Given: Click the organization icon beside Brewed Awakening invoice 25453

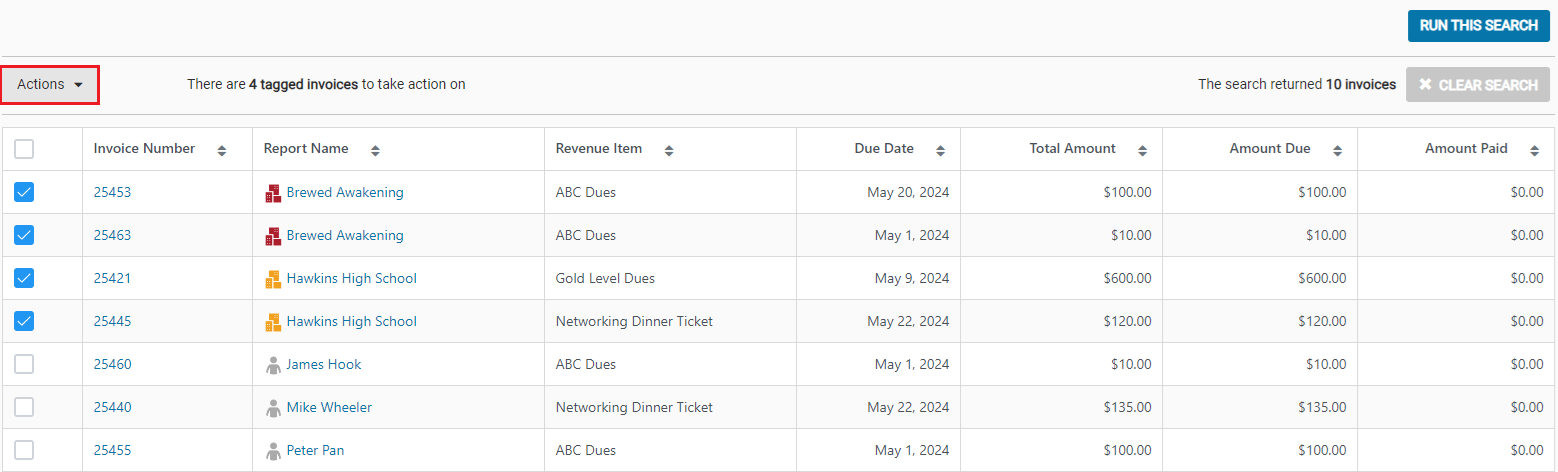Looking at the screenshot, I should [x=273, y=193].
